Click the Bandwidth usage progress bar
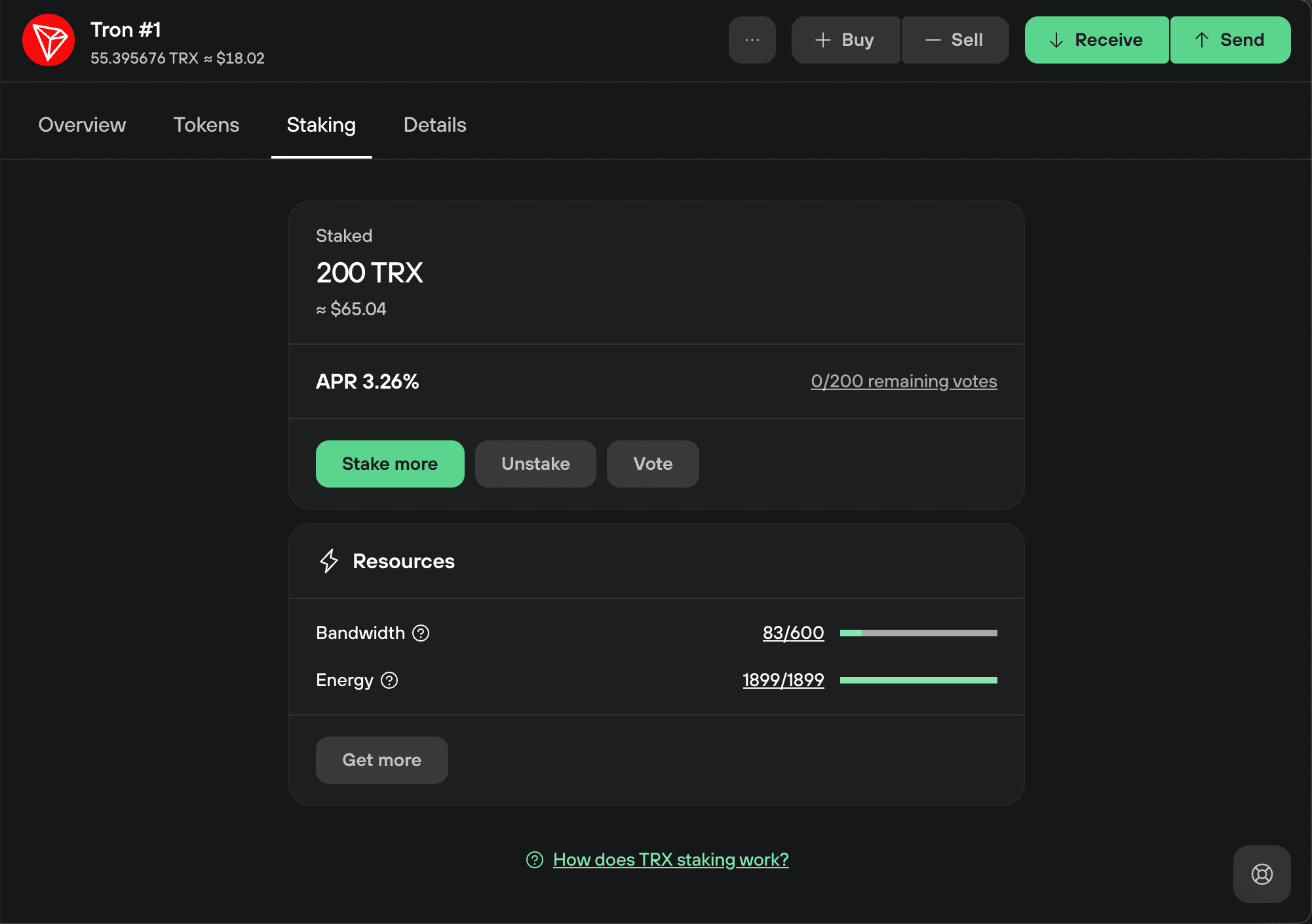The width and height of the screenshot is (1312, 924). tap(919, 633)
